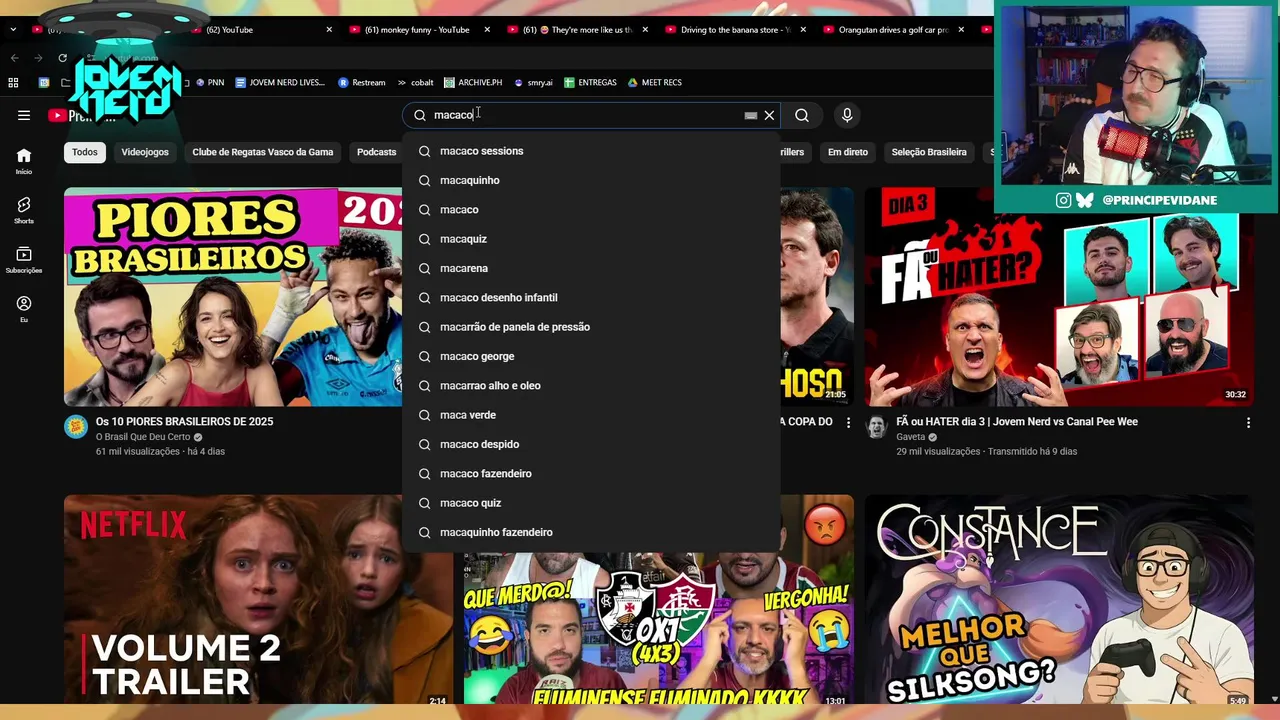Open the PNN bookmark
Viewport: 1280px width, 720px height.
click(210, 82)
